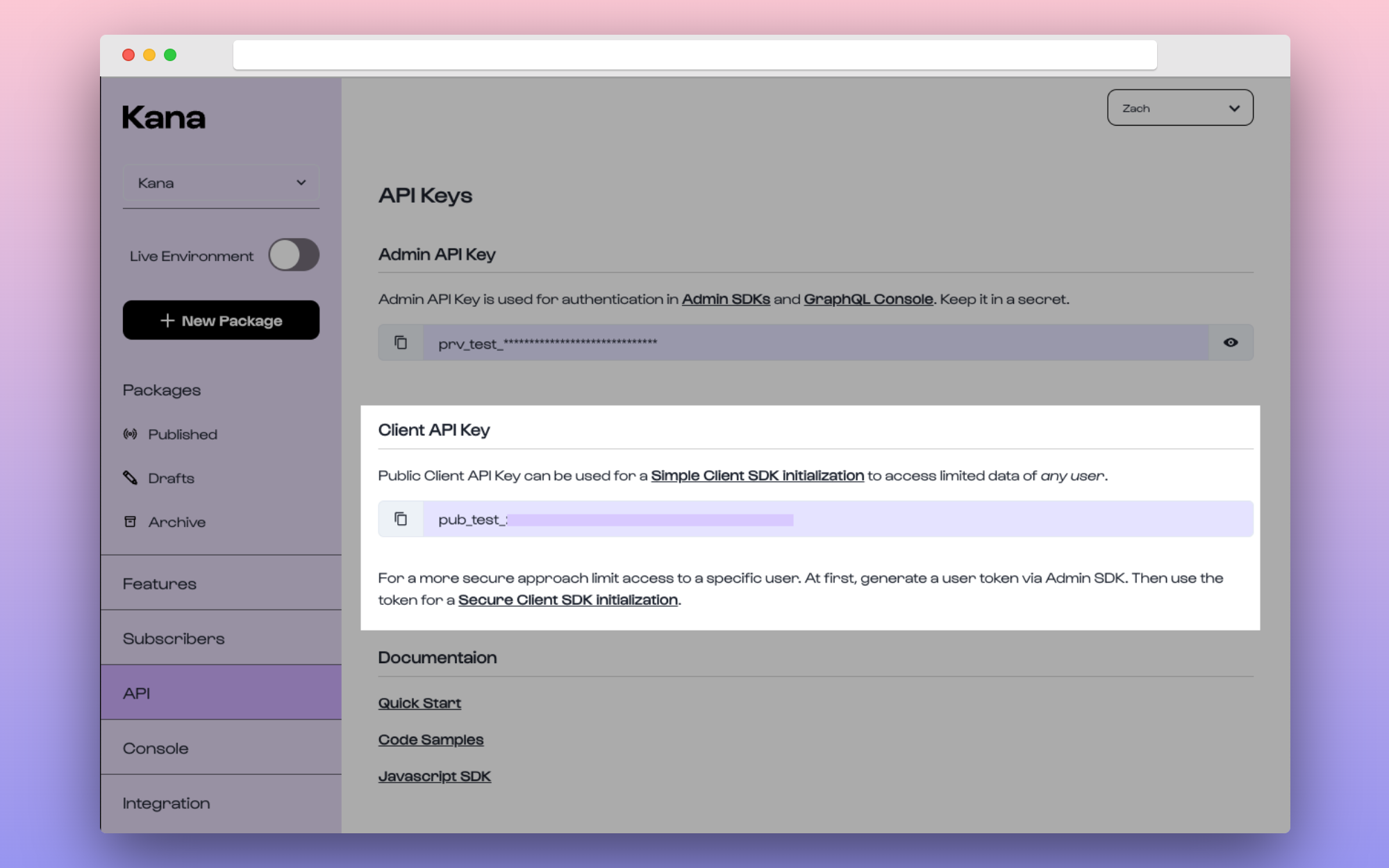Enable the Live Environment switch
1389x868 pixels.
(293, 255)
